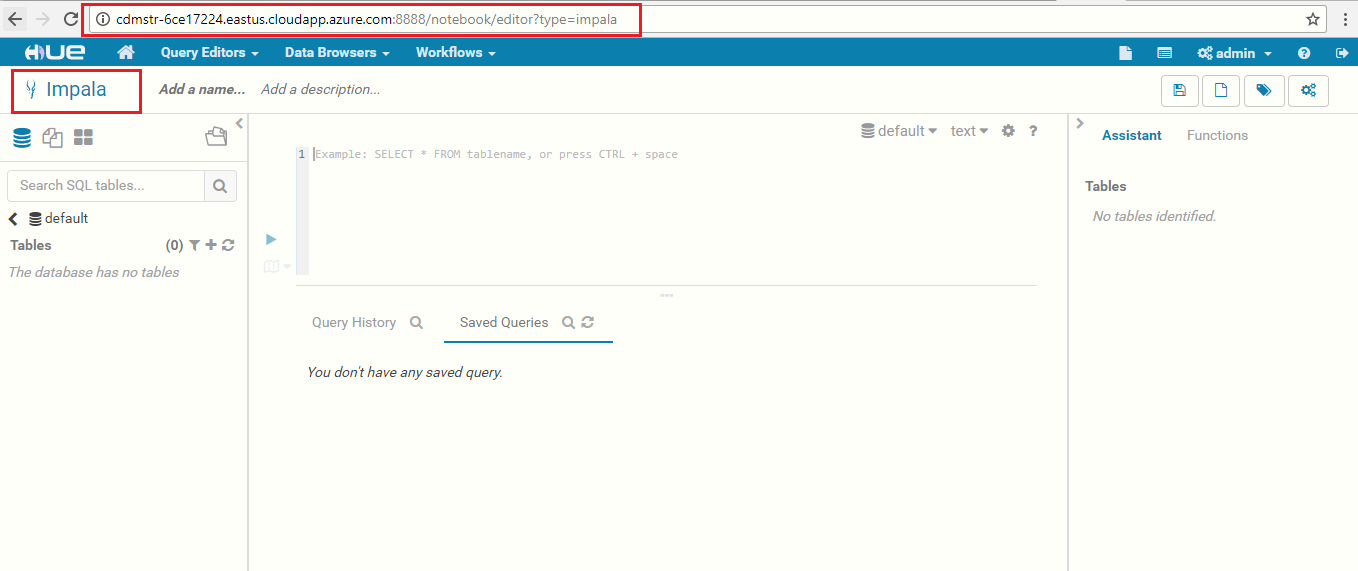The image size is (1358, 571).
Task: Click the browser address bar URL
Action: [366, 19]
